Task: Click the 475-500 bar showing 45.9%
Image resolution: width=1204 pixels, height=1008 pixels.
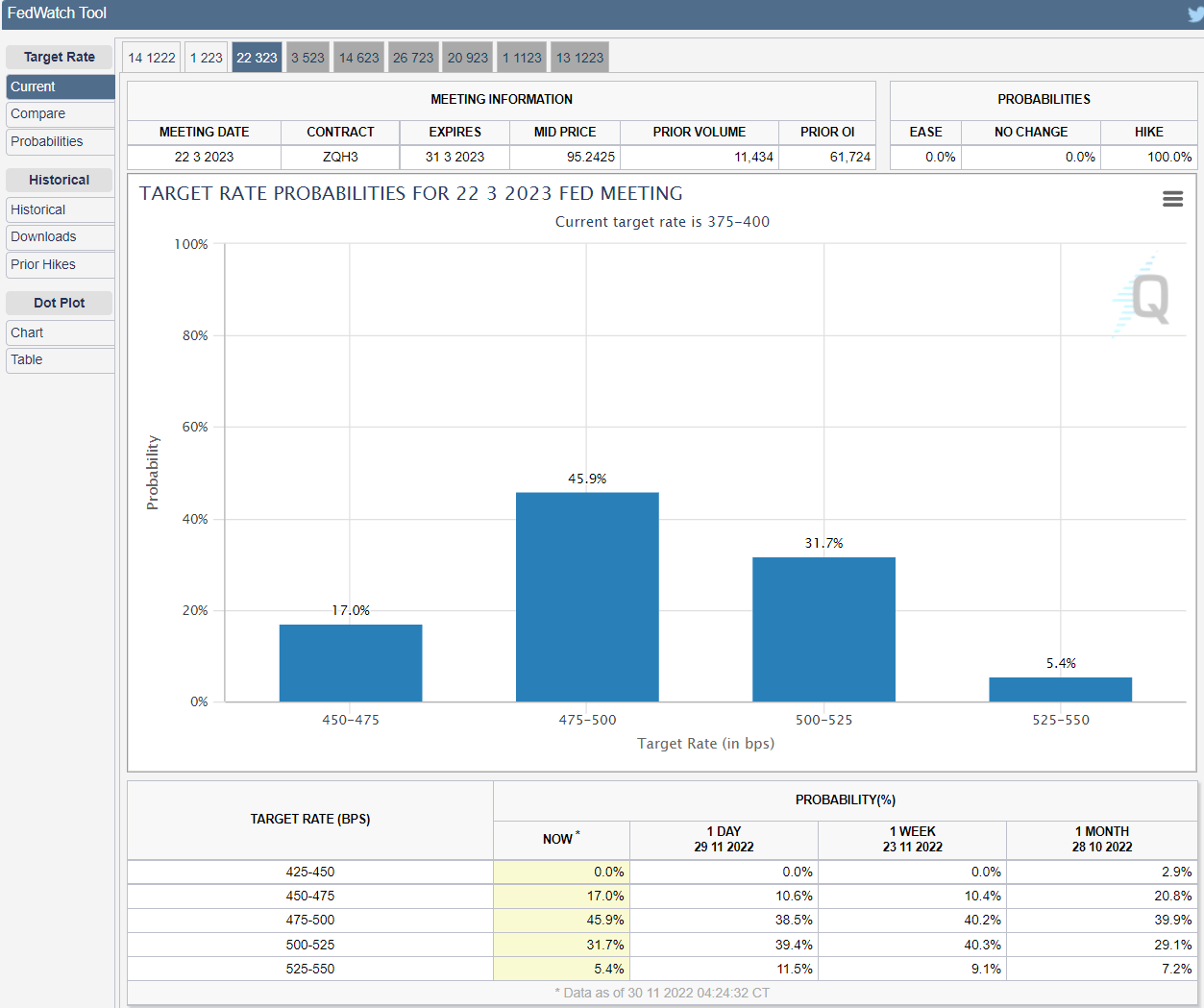Action: 587,597
